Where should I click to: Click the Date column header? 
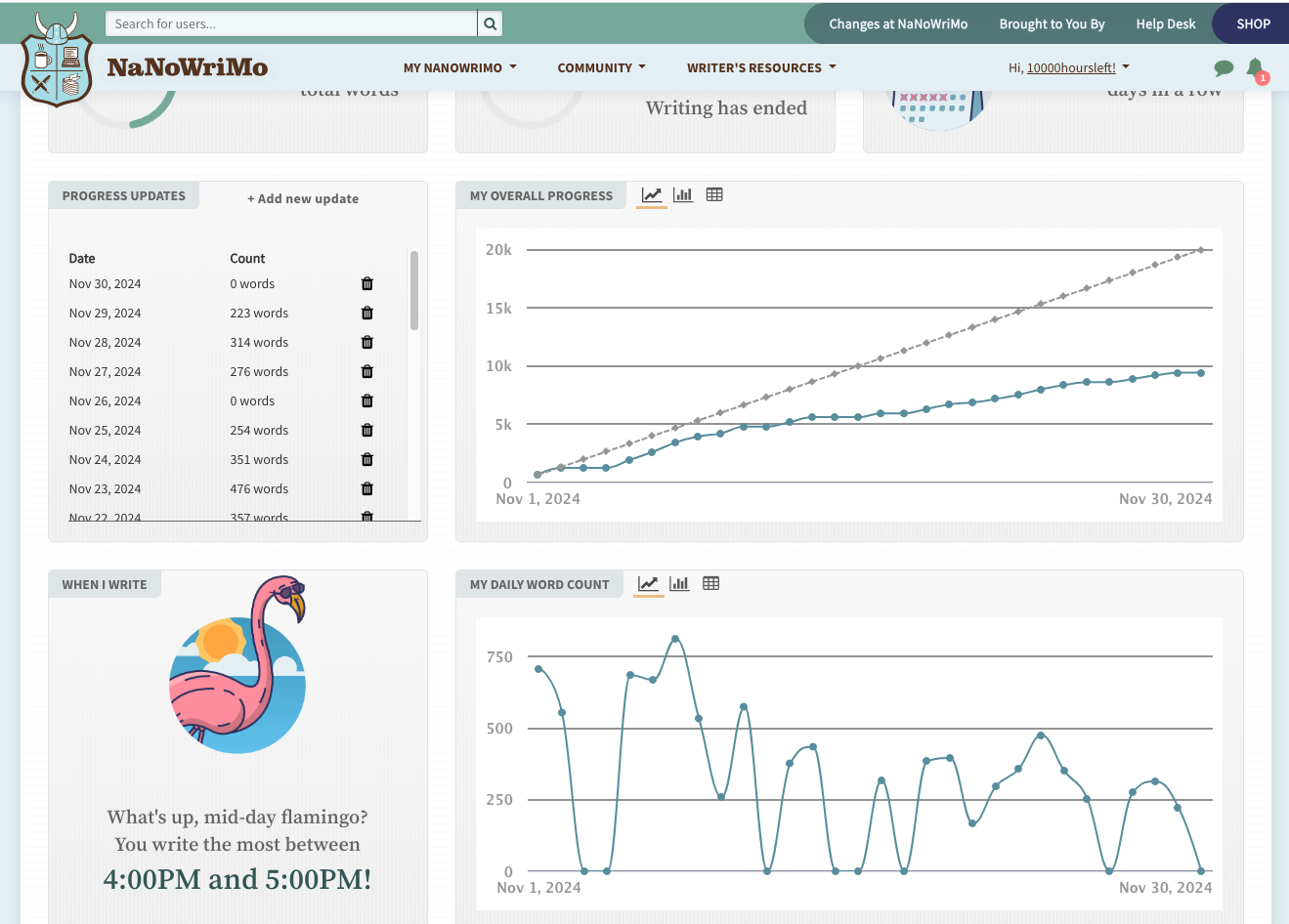tap(82, 258)
